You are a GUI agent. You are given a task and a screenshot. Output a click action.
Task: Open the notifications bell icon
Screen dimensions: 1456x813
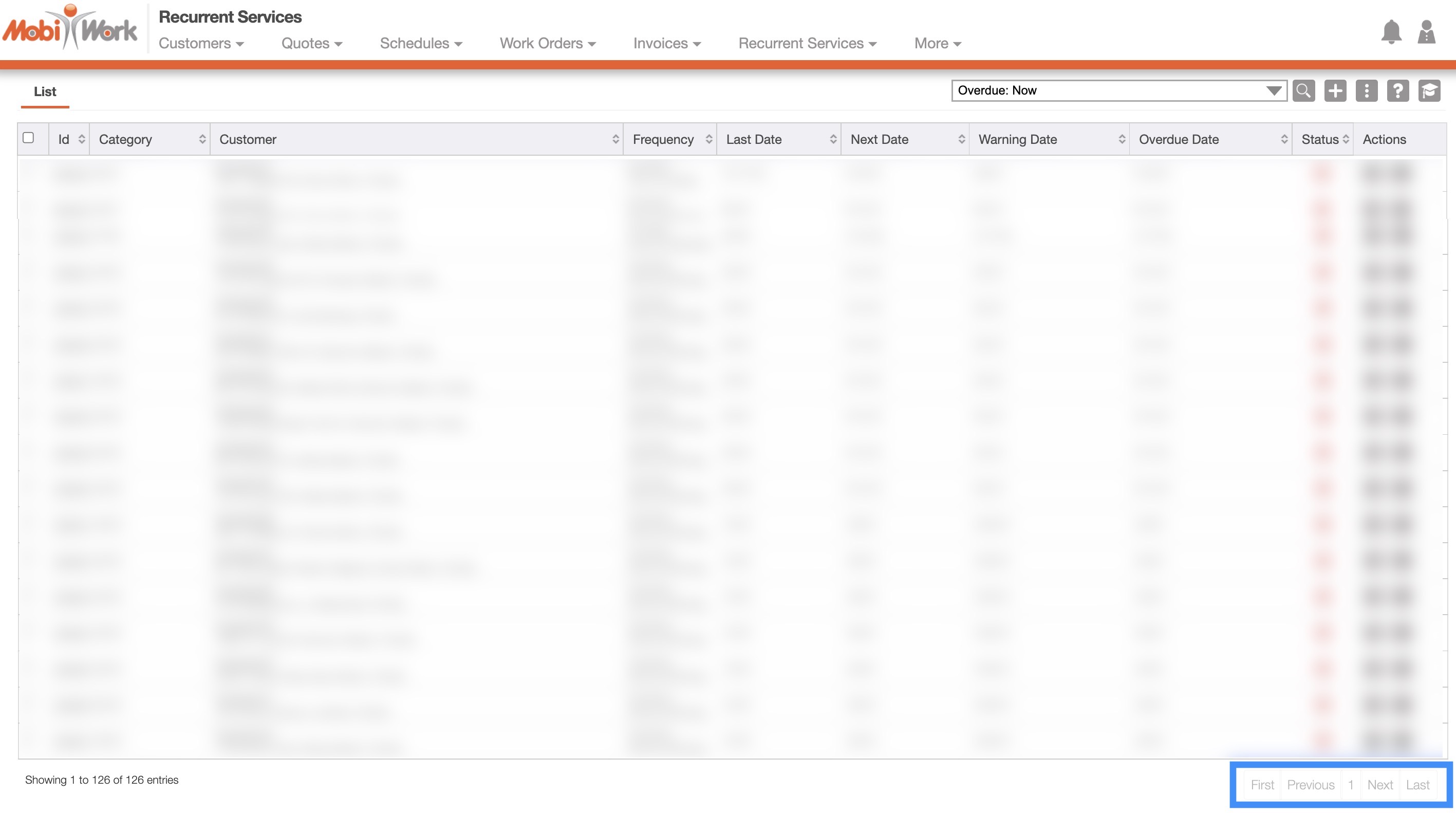(x=1391, y=32)
